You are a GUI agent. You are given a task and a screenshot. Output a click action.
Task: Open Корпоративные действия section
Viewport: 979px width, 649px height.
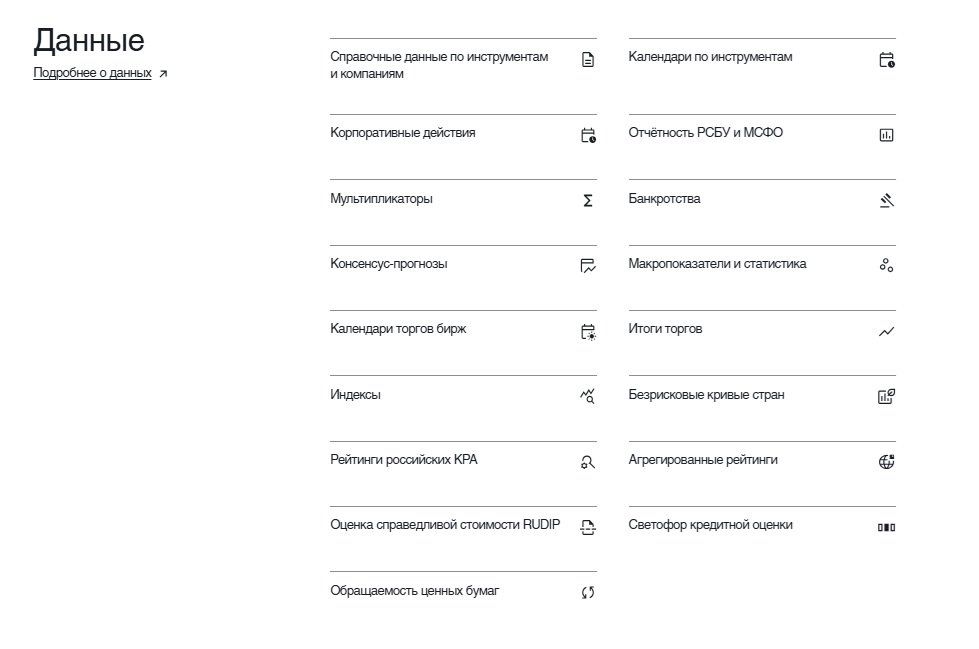coord(463,147)
